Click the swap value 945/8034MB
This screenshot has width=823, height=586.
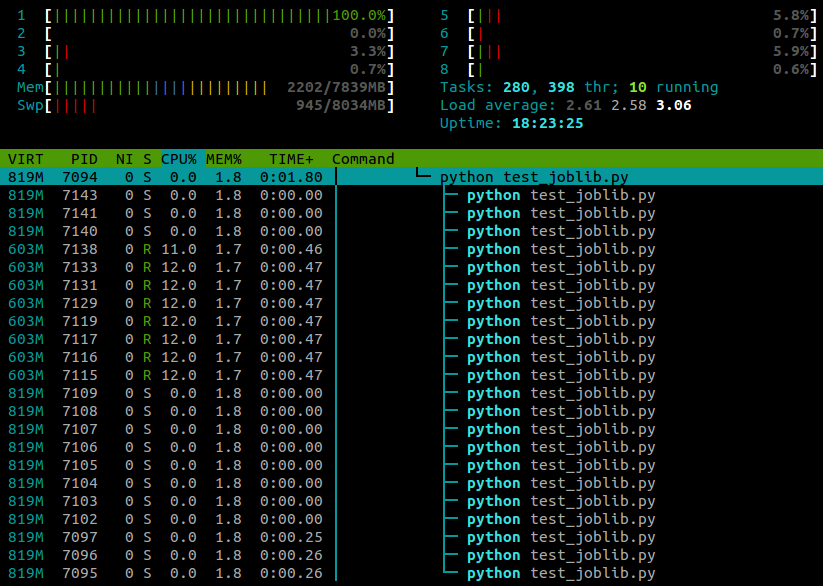click(x=341, y=105)
